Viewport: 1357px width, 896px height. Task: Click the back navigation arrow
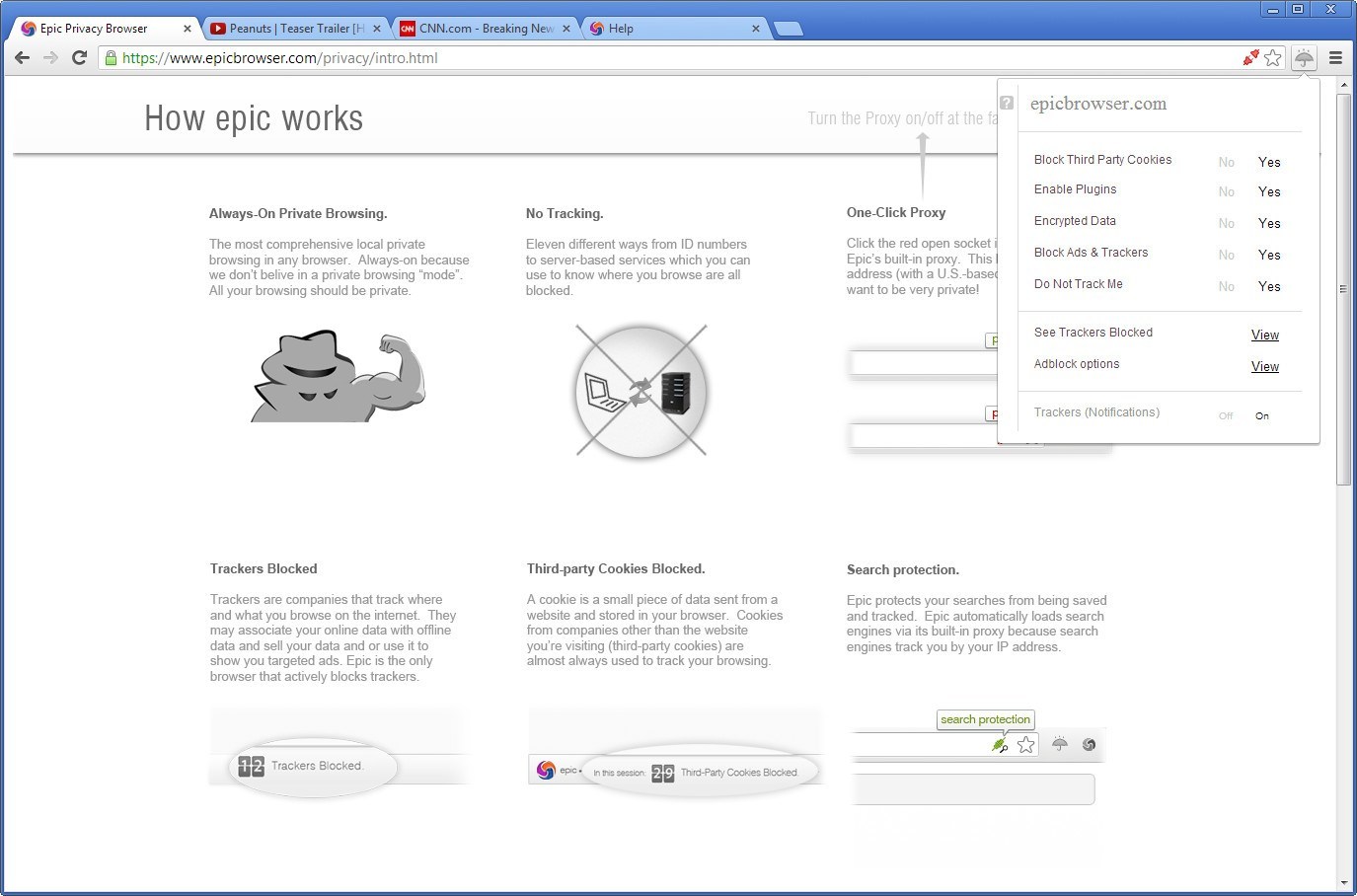(22, 58)
